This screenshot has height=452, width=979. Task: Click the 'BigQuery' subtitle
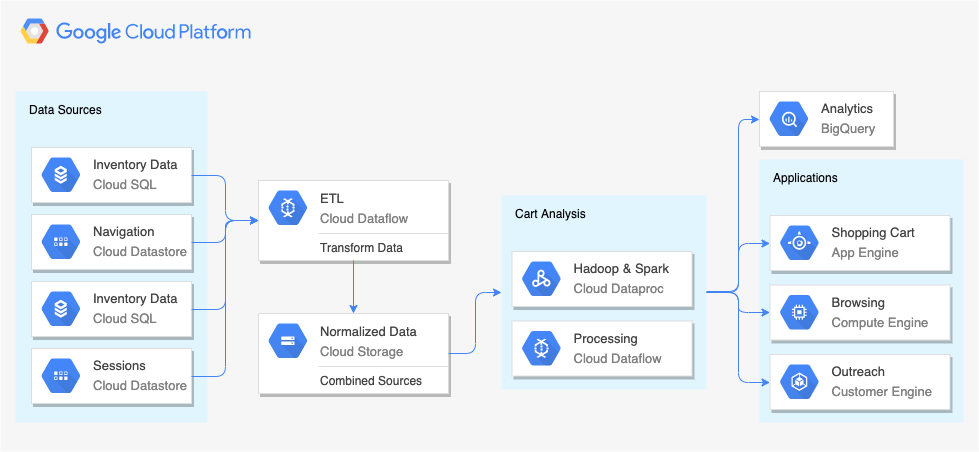[848, 129]
